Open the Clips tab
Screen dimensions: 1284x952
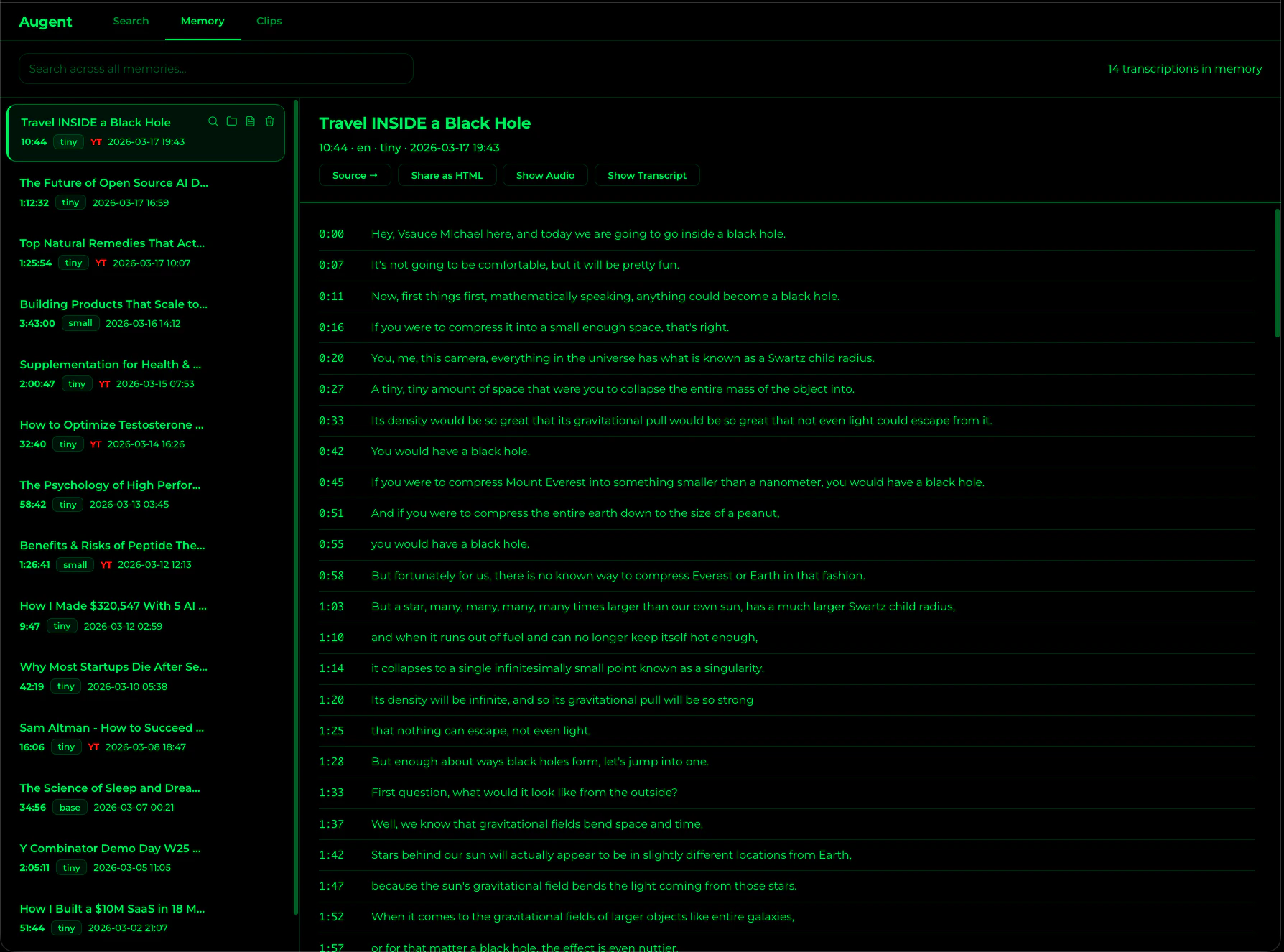[269, 21]
